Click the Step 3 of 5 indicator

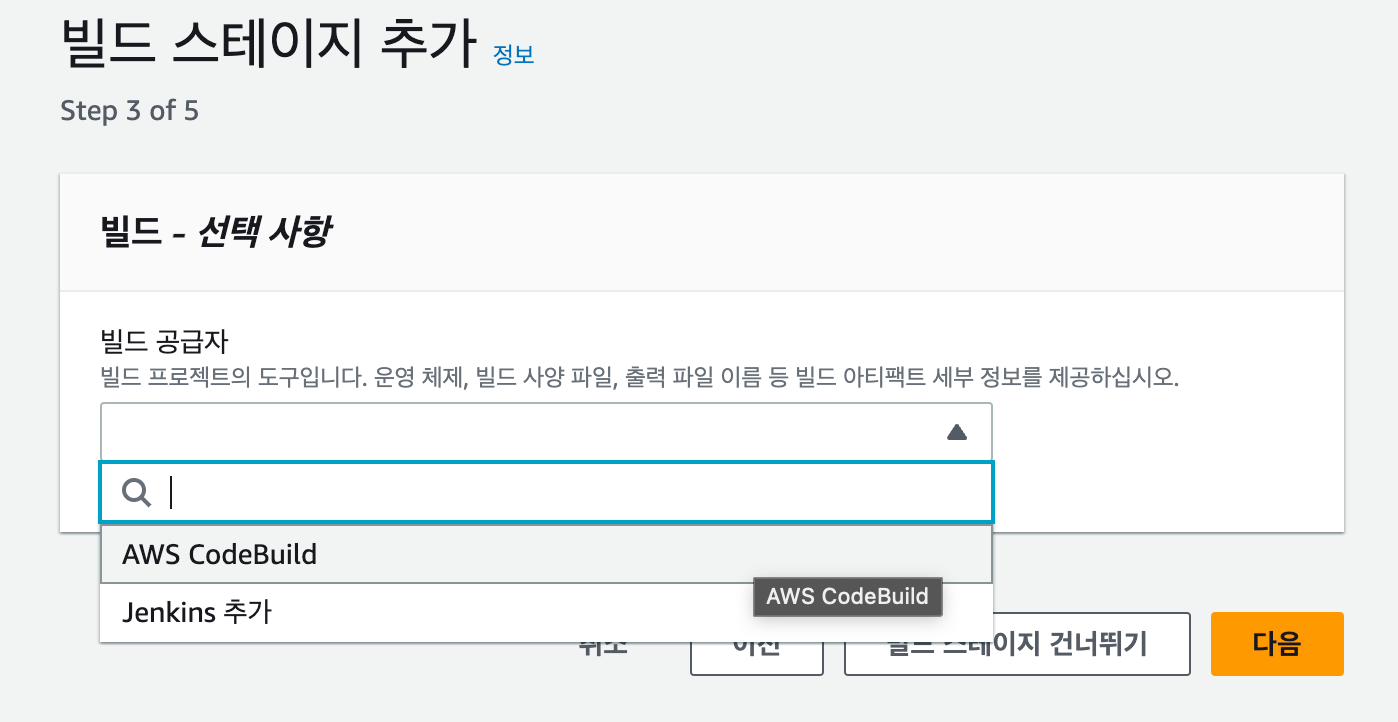pos(129,110)
